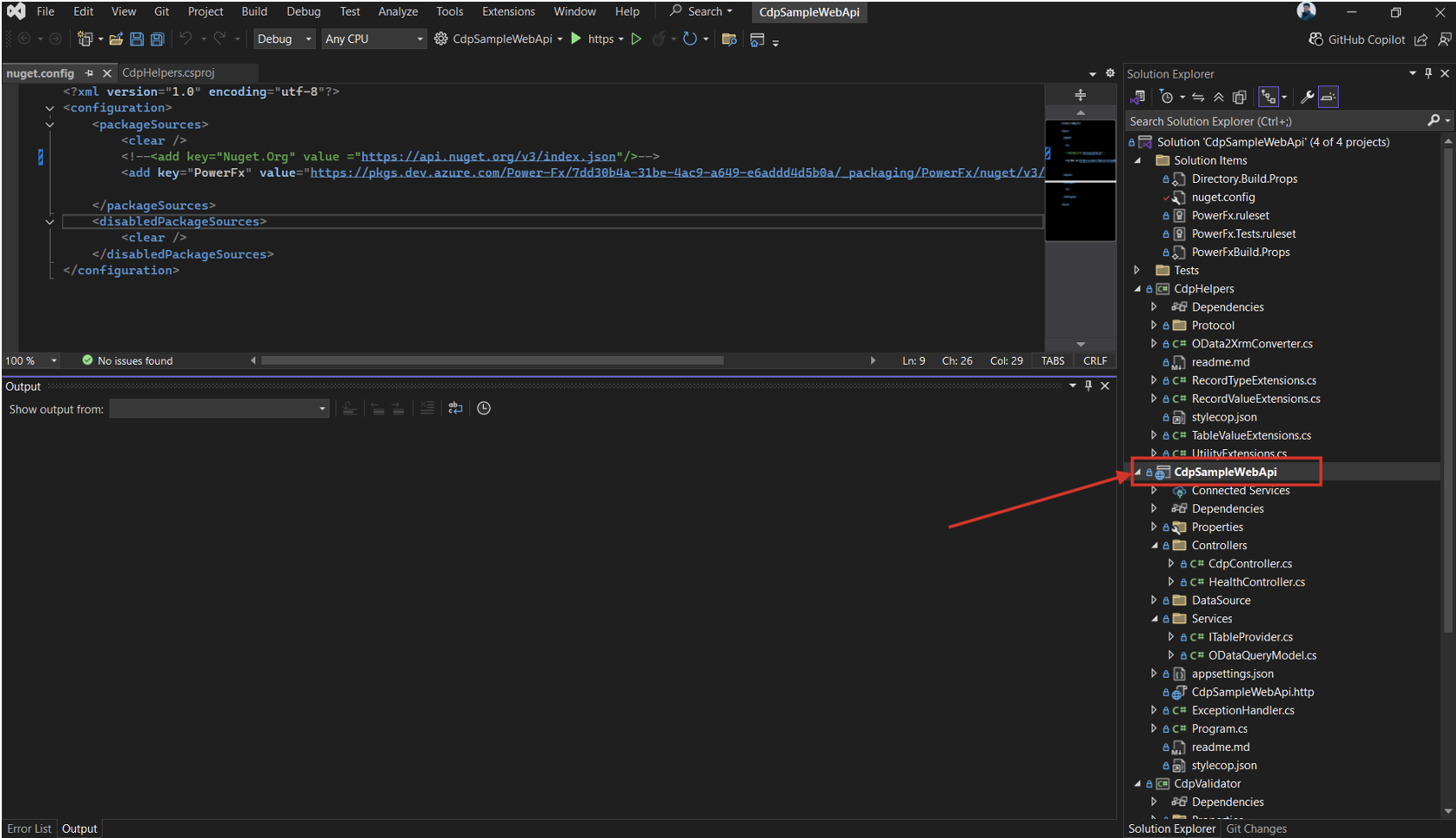Click the split editor icon above the minimap
Viewport: 1456px width, 838px height.
1080,95
